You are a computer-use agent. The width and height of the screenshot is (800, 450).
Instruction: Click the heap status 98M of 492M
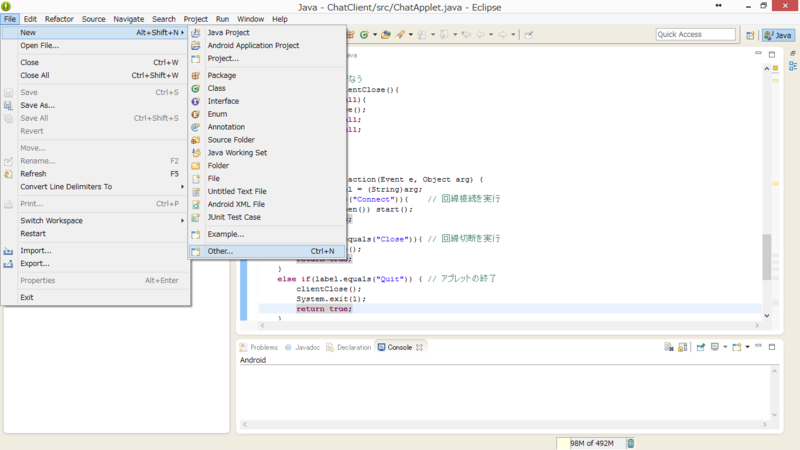[591, 443]
